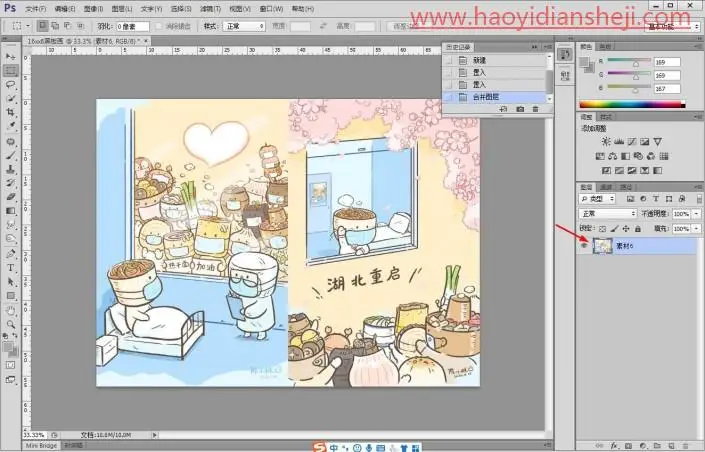Add a Brightness/Contrast adjustment
Screen dimensions: 705x452
(606, 142)
